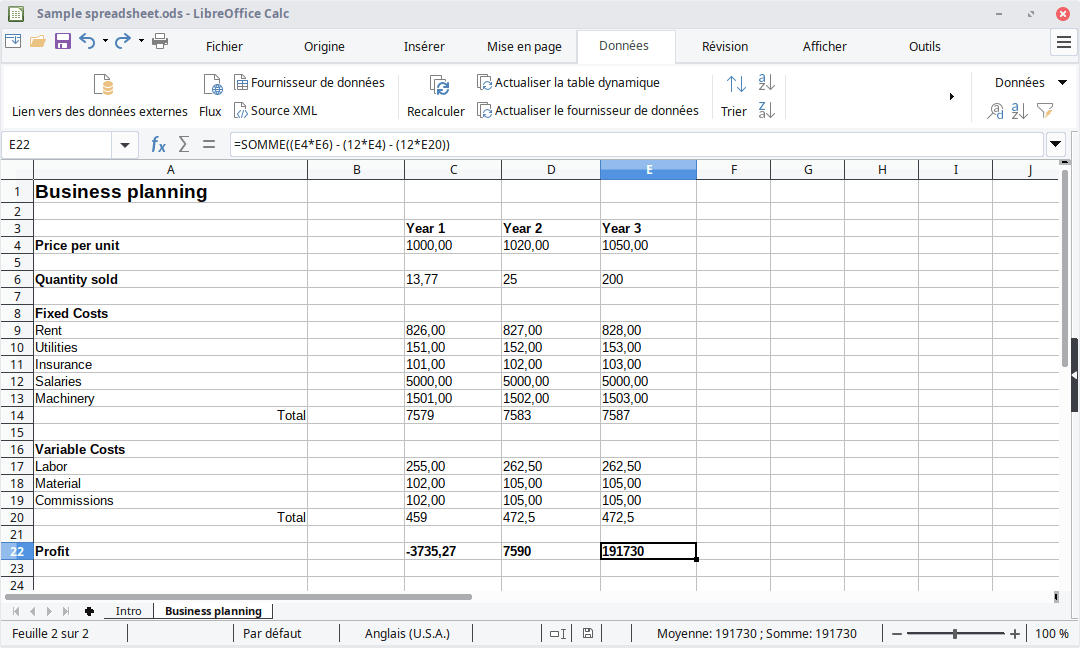
Task: Open the Fichier tab
Action: (225, 46)
